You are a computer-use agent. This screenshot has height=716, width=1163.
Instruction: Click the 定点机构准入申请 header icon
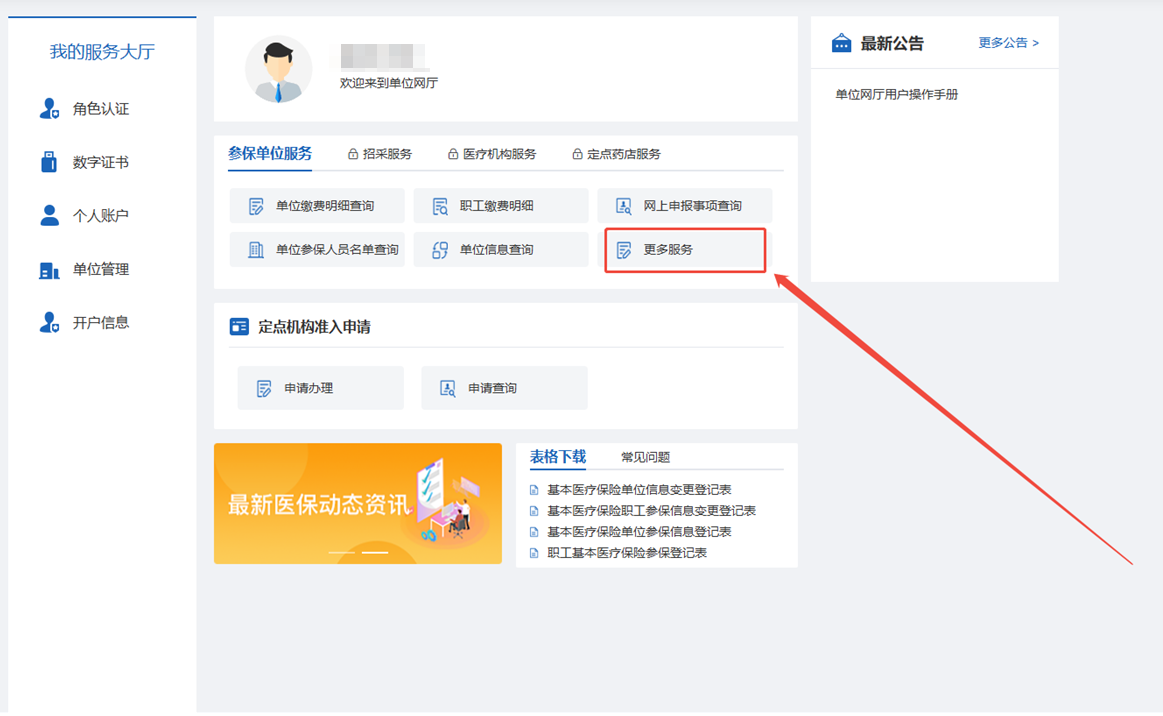click(239, 327)
